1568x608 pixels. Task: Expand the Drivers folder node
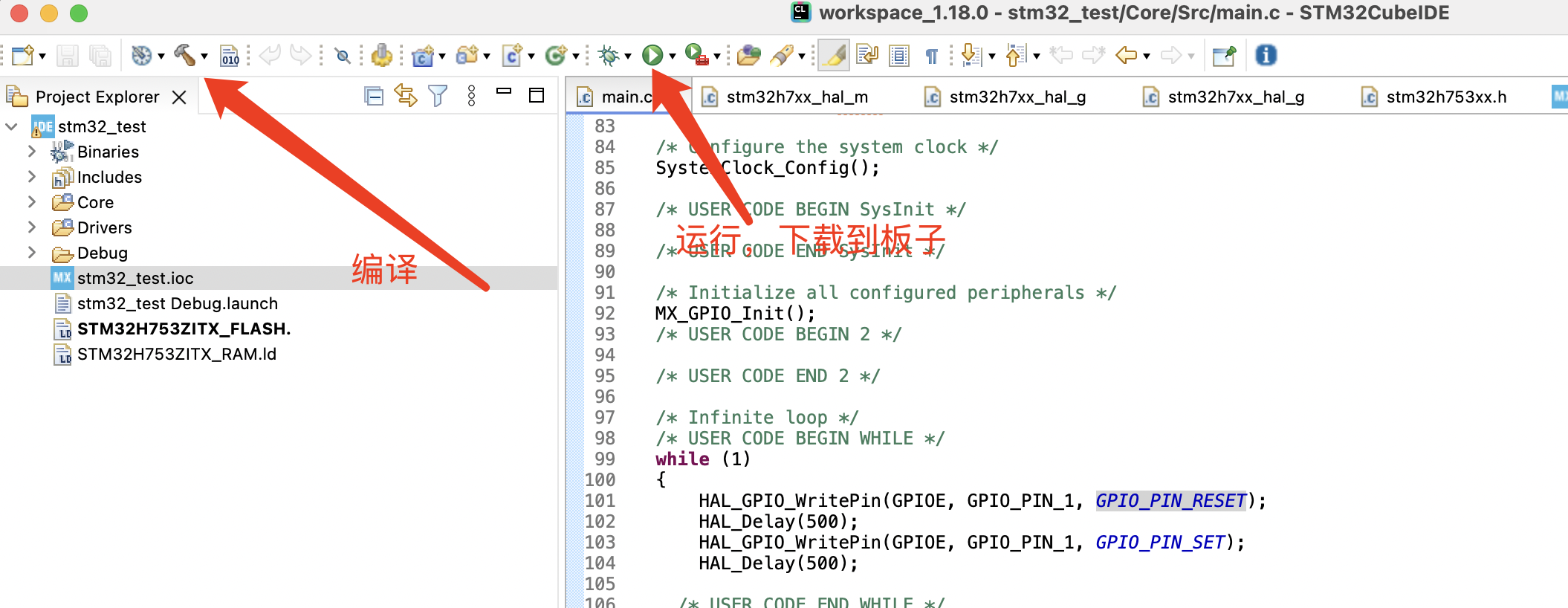coord(31,227)
